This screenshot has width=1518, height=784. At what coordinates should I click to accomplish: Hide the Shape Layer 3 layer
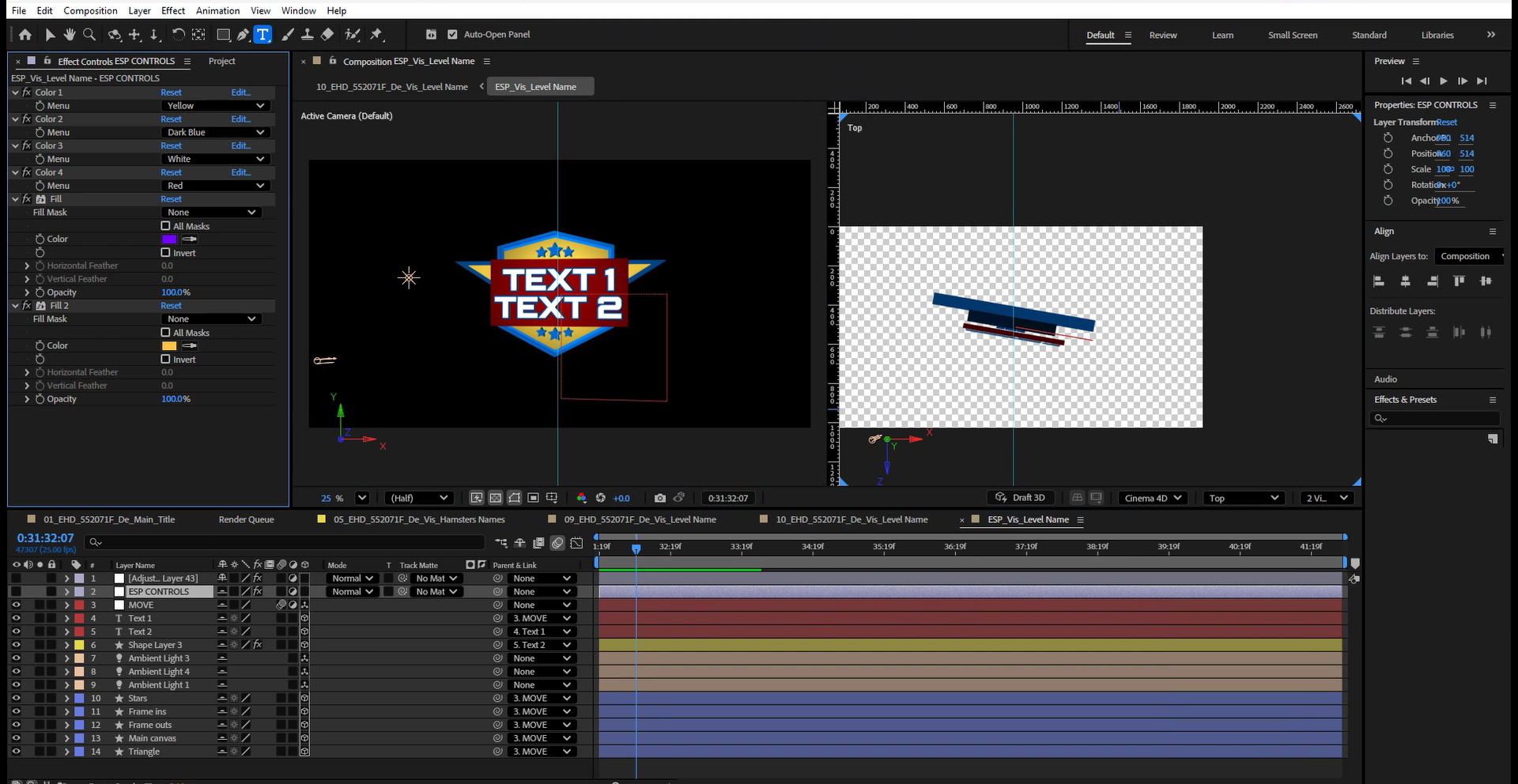[16, 645]
